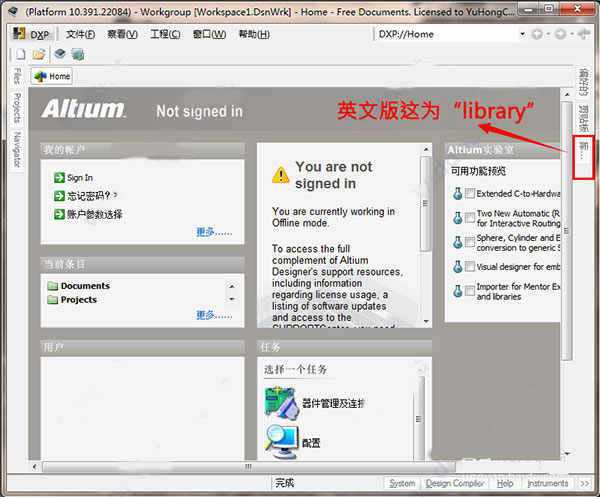Click the down arrow in Documents list
The image size is (600, 497).
point(232,299)
